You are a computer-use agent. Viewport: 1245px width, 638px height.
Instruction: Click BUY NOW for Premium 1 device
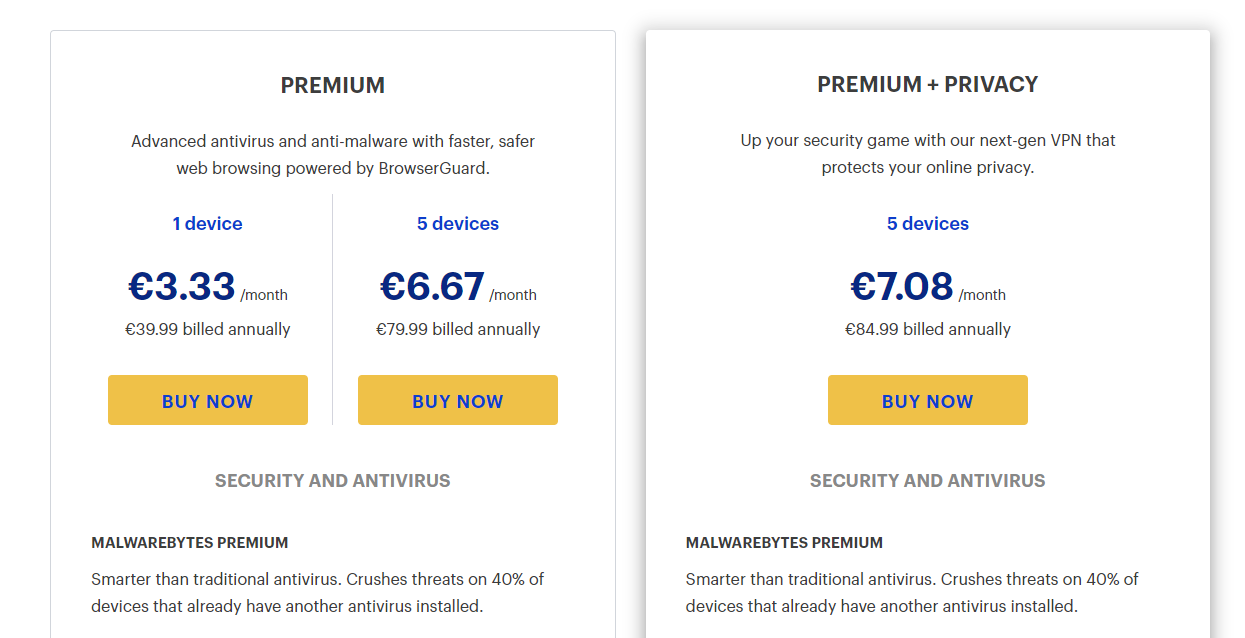click(x=207, y=400)
